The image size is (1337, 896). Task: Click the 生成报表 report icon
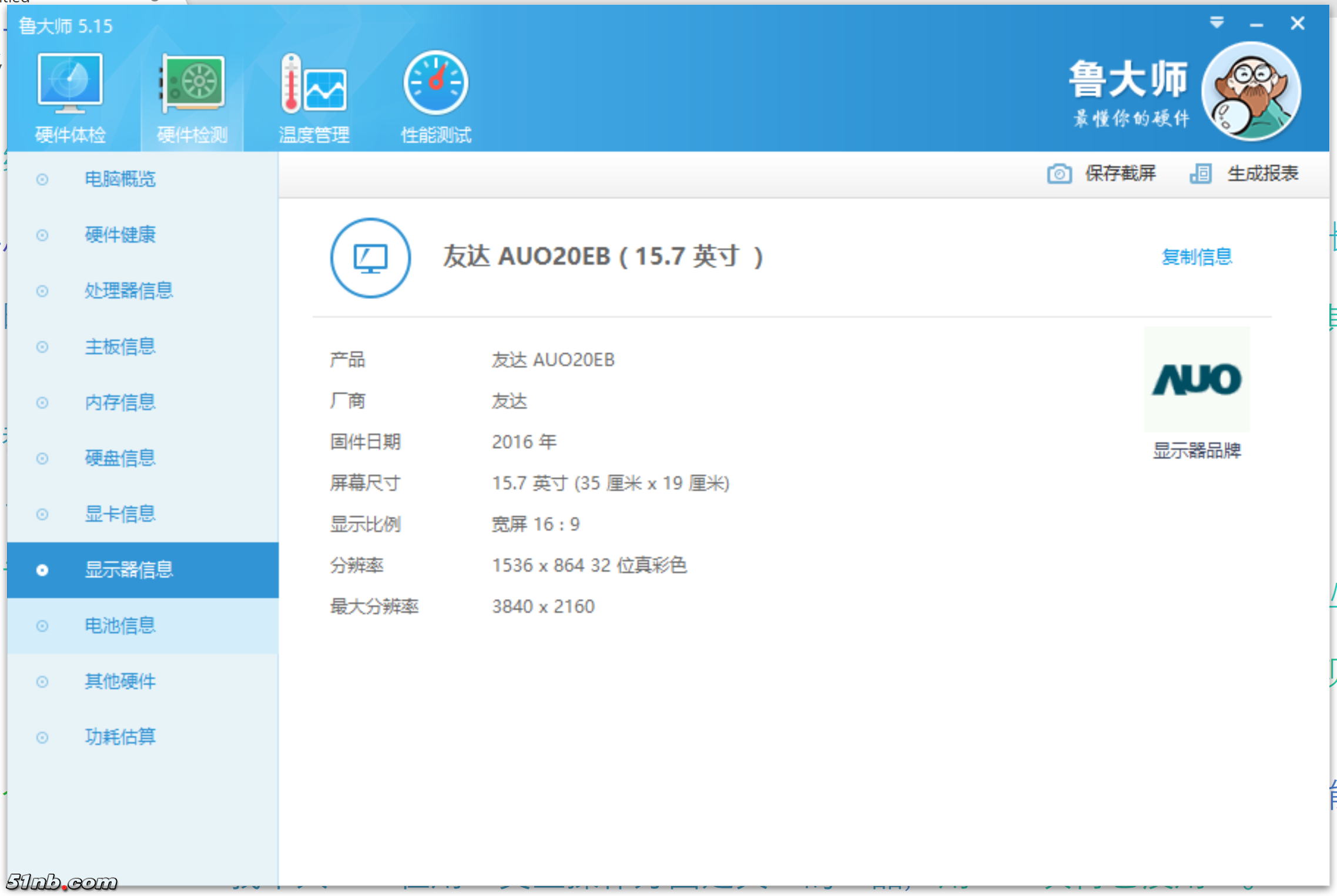pos(1201,173)
